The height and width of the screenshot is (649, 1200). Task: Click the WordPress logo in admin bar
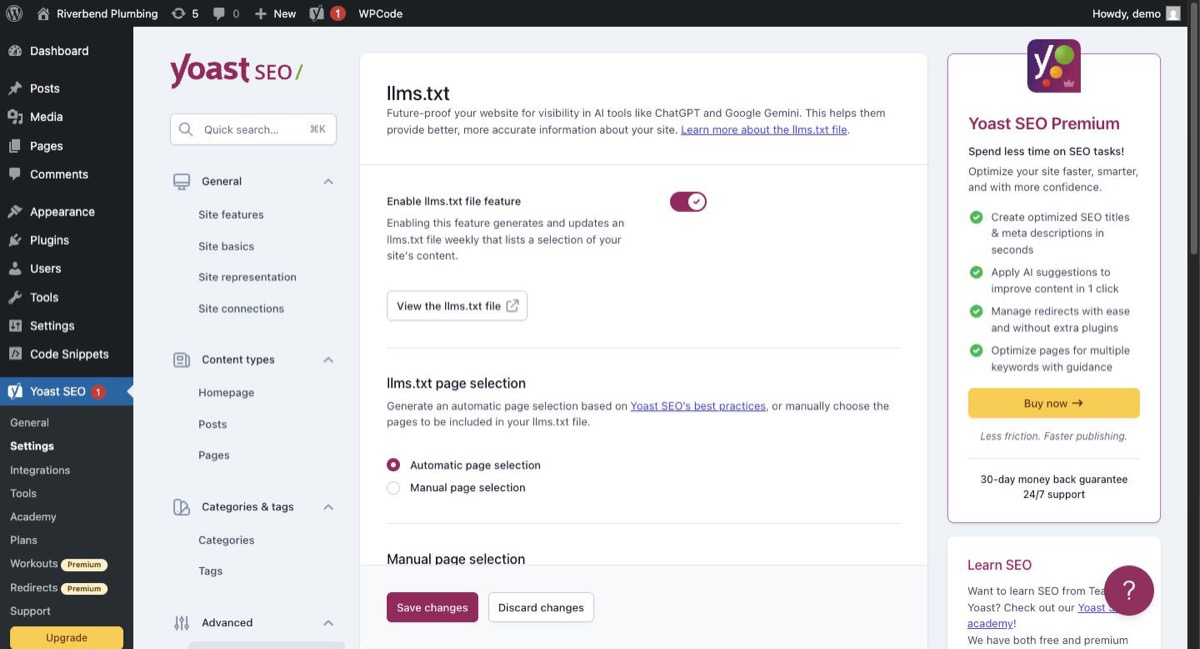(x=14, y=13)
